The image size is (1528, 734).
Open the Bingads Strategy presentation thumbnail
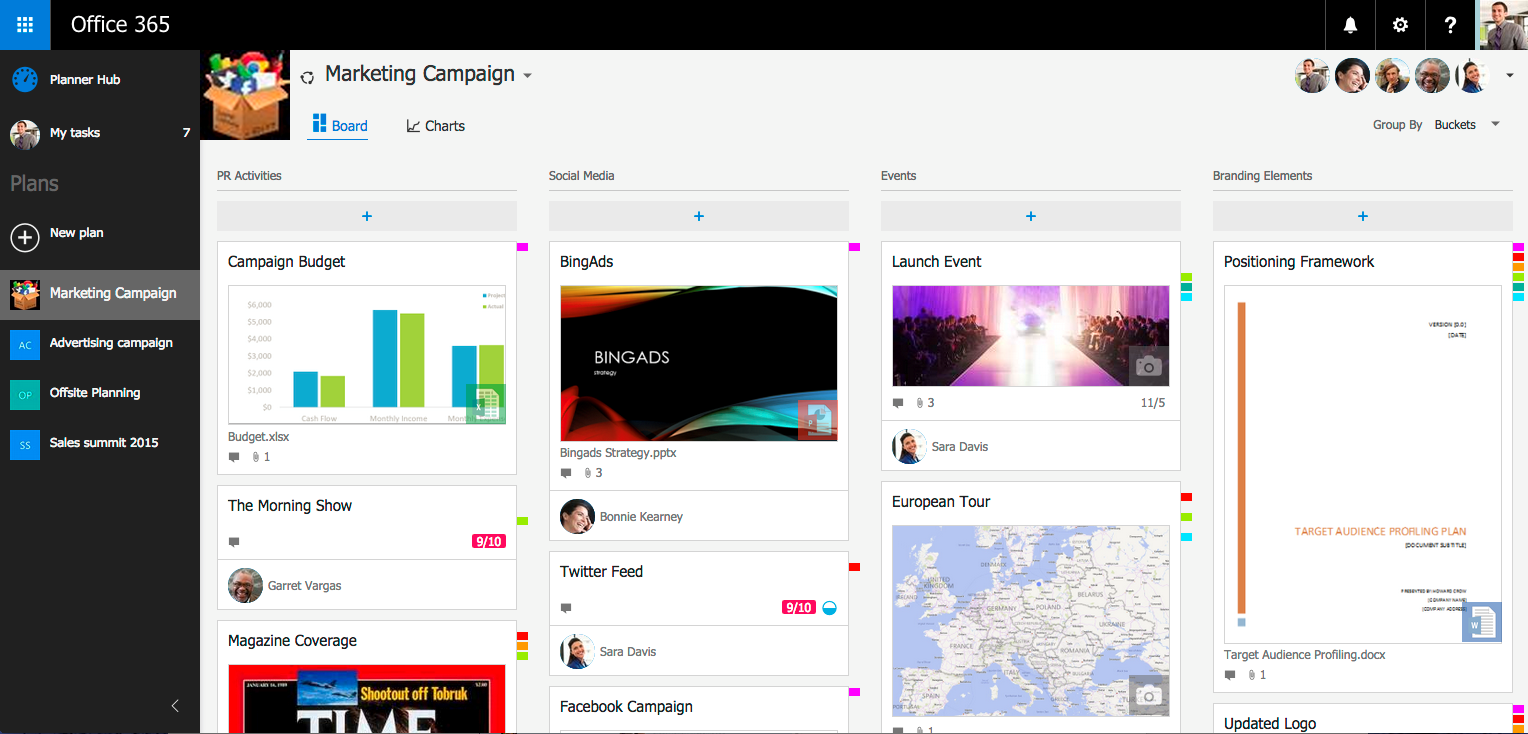[x=698, y=363]
